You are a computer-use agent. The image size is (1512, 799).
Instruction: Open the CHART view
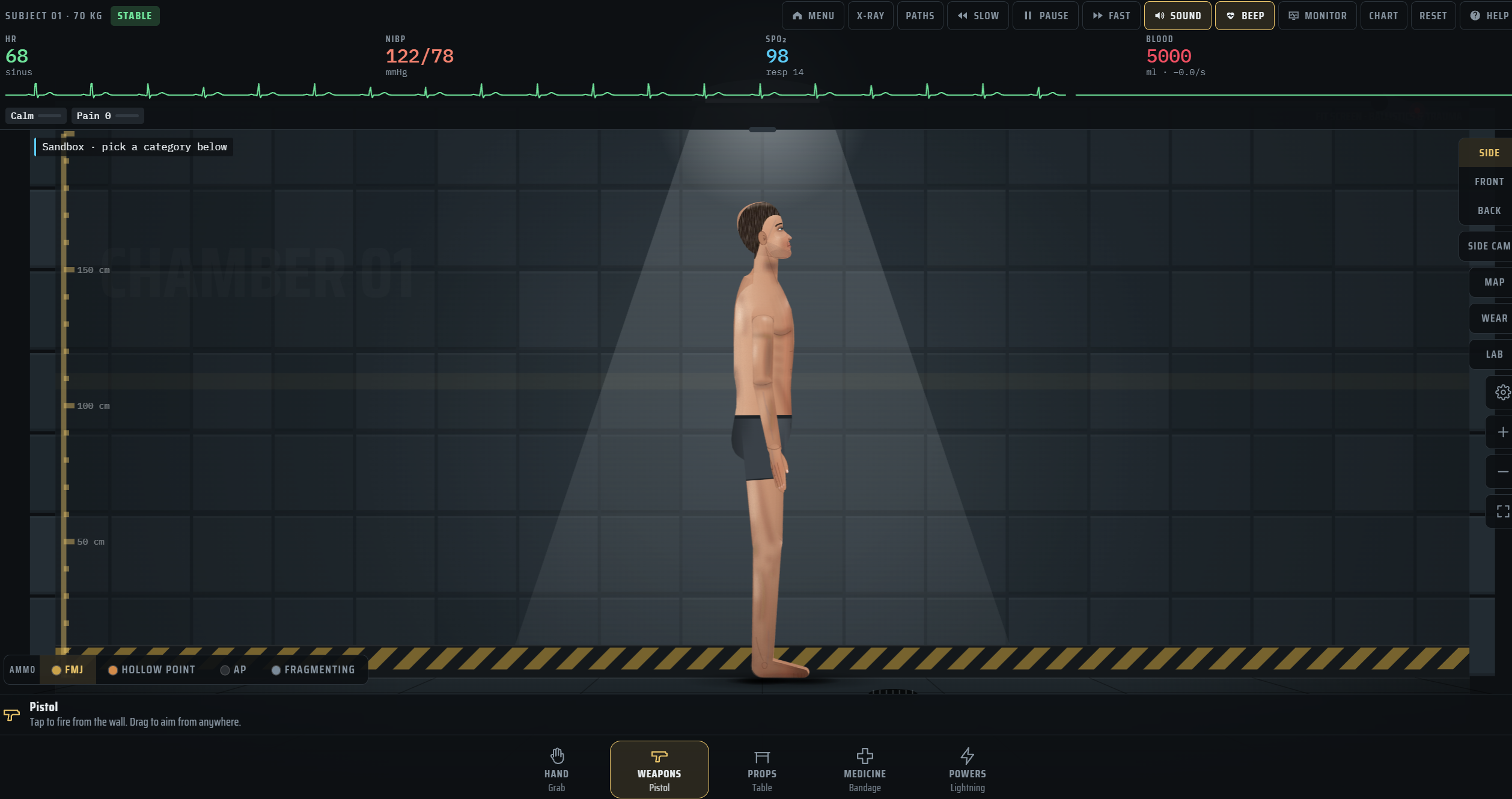[1383, 16]
